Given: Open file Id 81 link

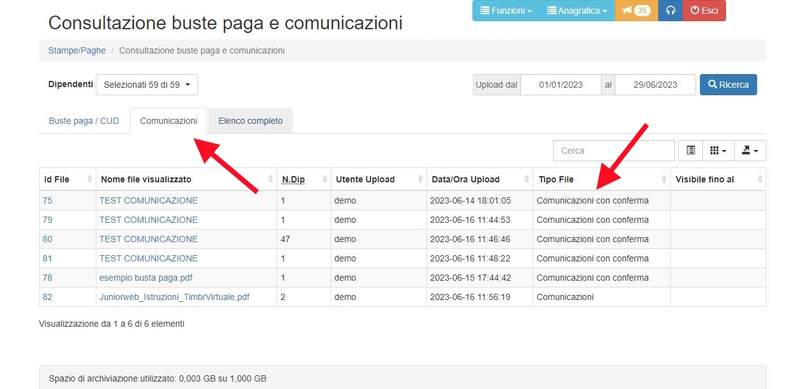Looking at the screenshot, I should (47, 258).
